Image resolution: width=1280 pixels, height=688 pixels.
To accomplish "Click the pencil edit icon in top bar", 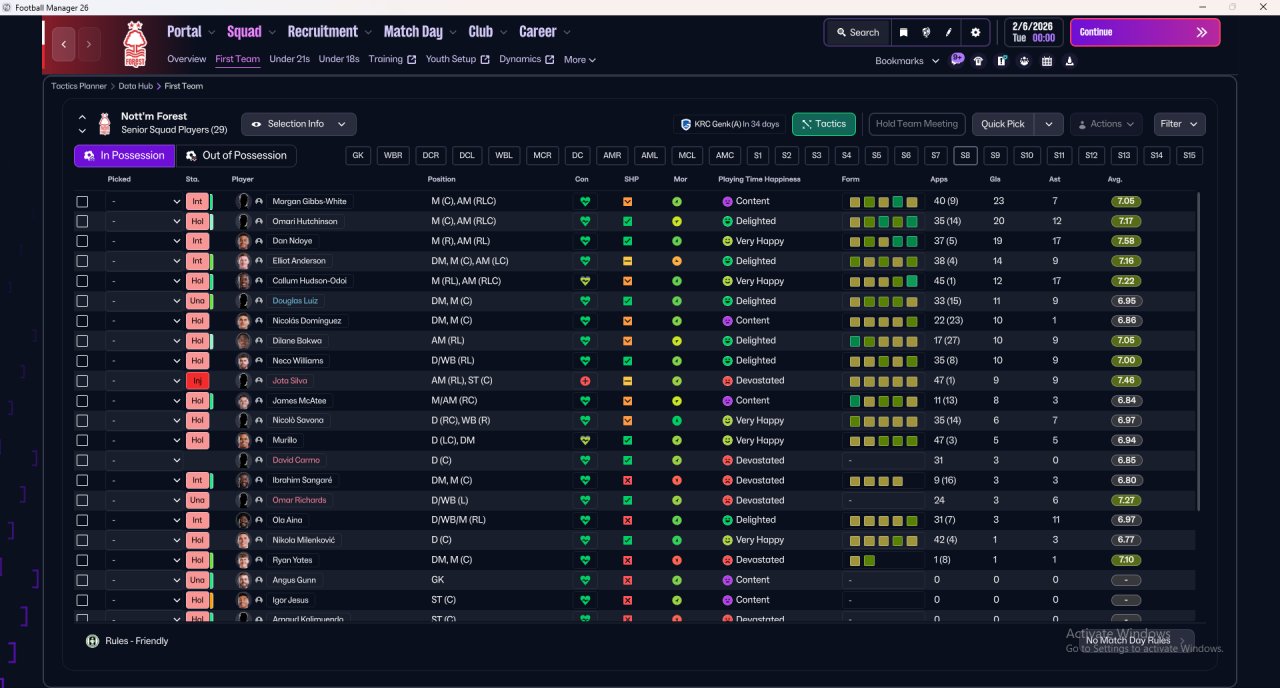I will (948, 32).
